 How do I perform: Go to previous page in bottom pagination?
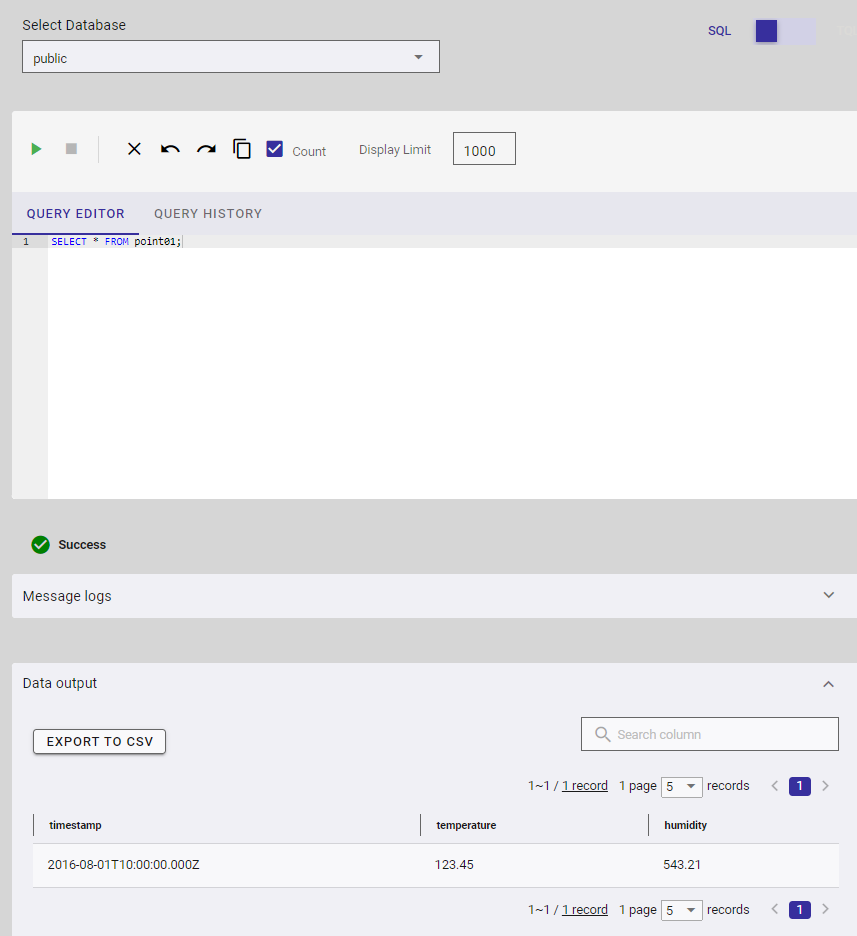point(774,910)
